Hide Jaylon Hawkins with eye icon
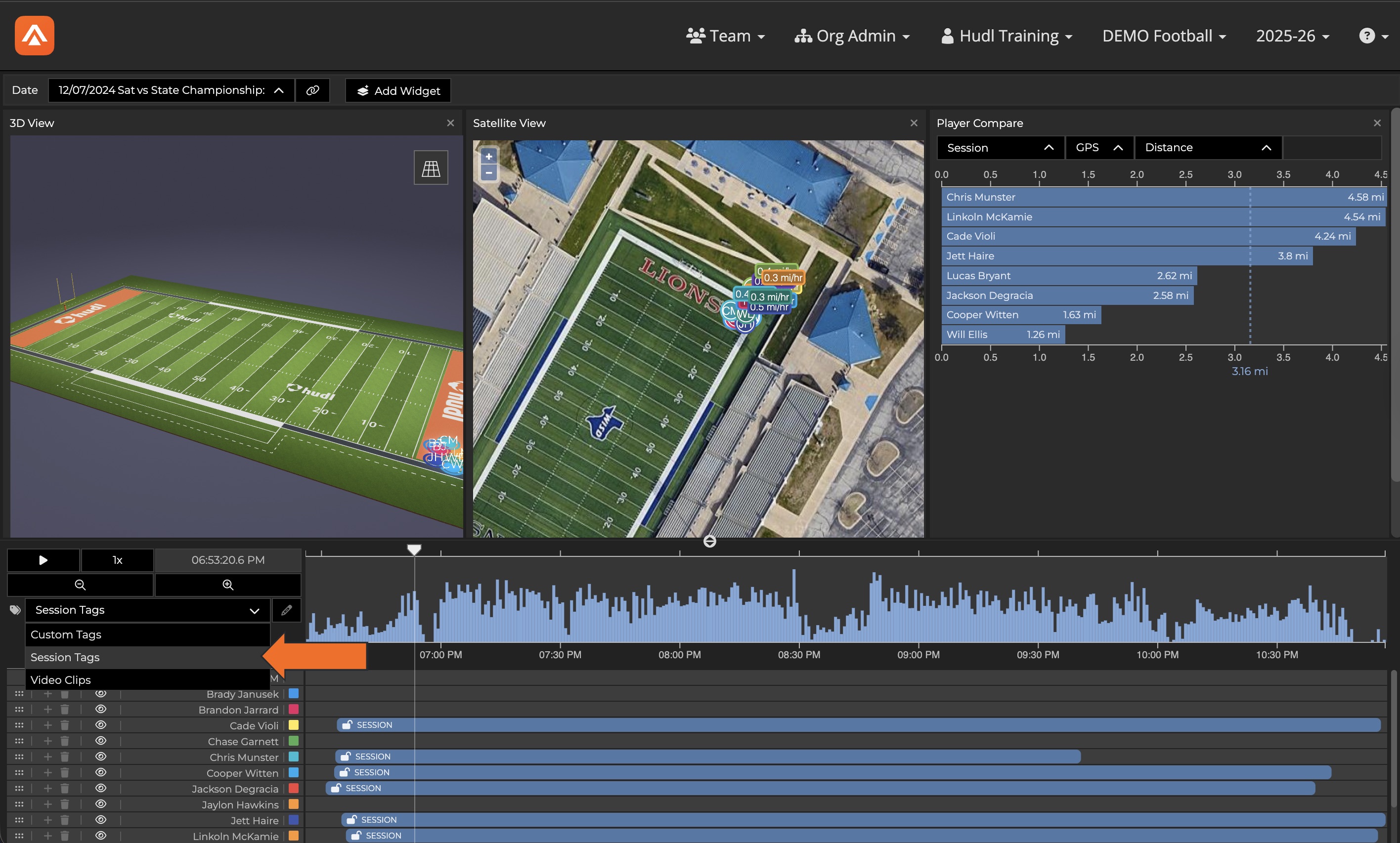This screenshot has width=1400, height=843. (x=100, y=804)
